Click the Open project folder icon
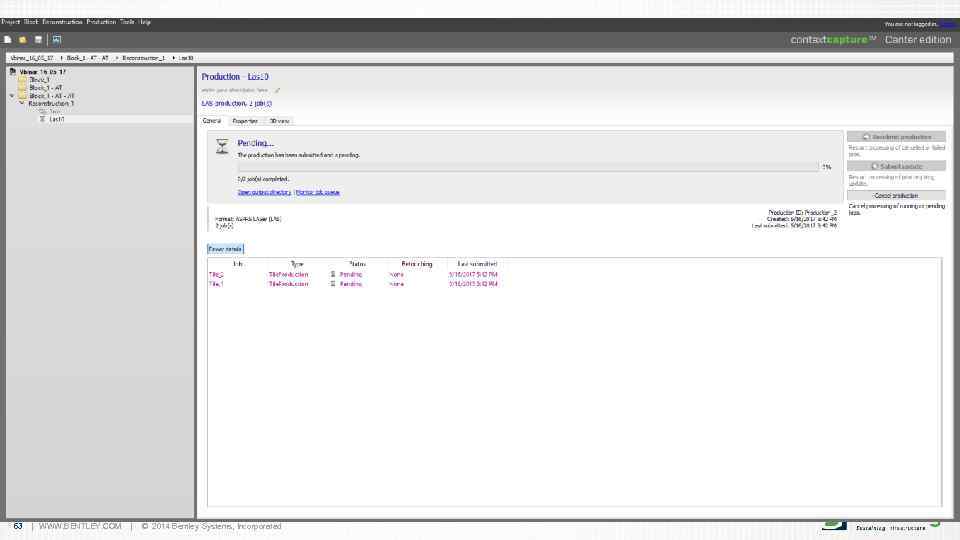Screen dimensions: 960x540 [x=23, y=40]
